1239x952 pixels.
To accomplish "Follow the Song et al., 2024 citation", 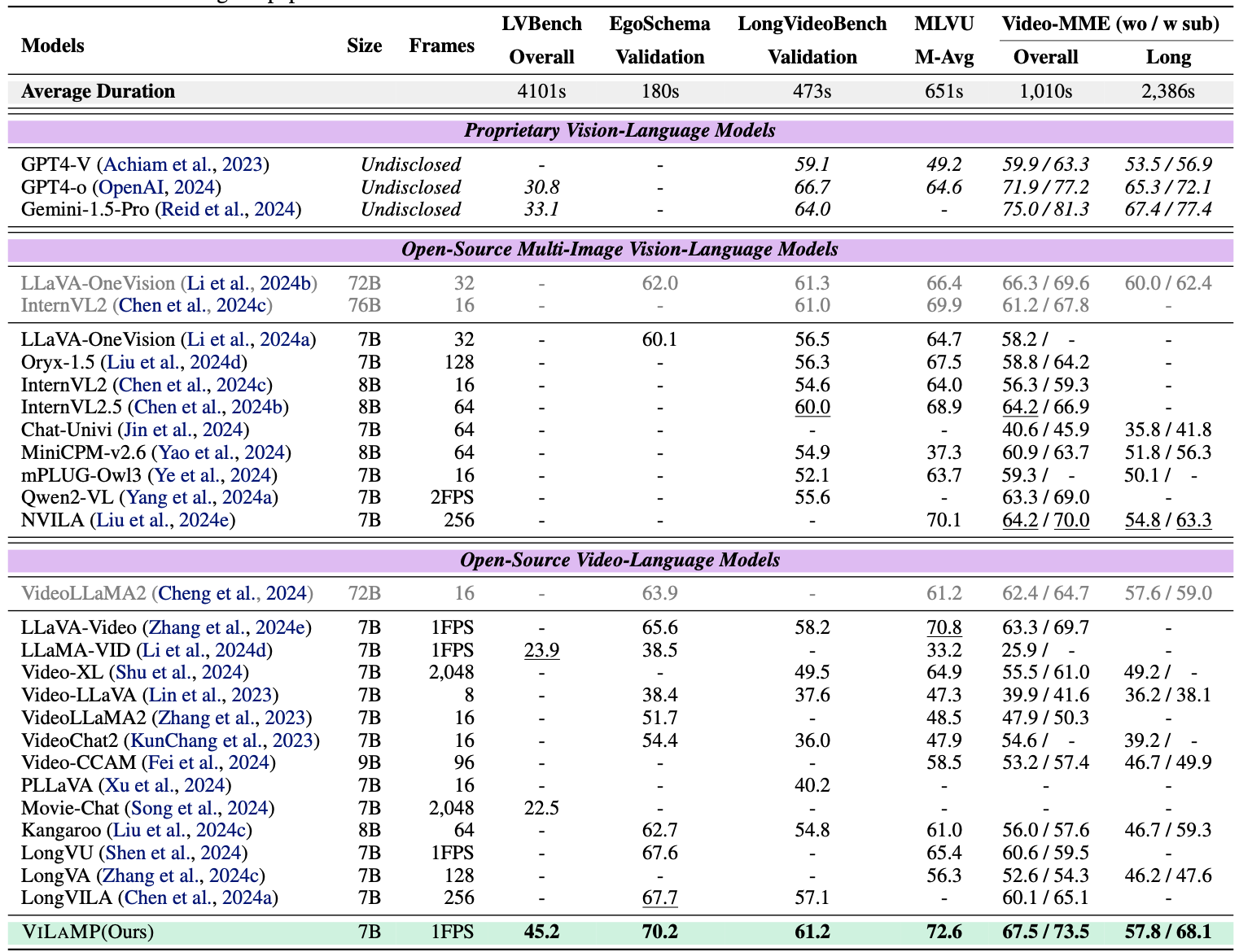I will (199, 808).
